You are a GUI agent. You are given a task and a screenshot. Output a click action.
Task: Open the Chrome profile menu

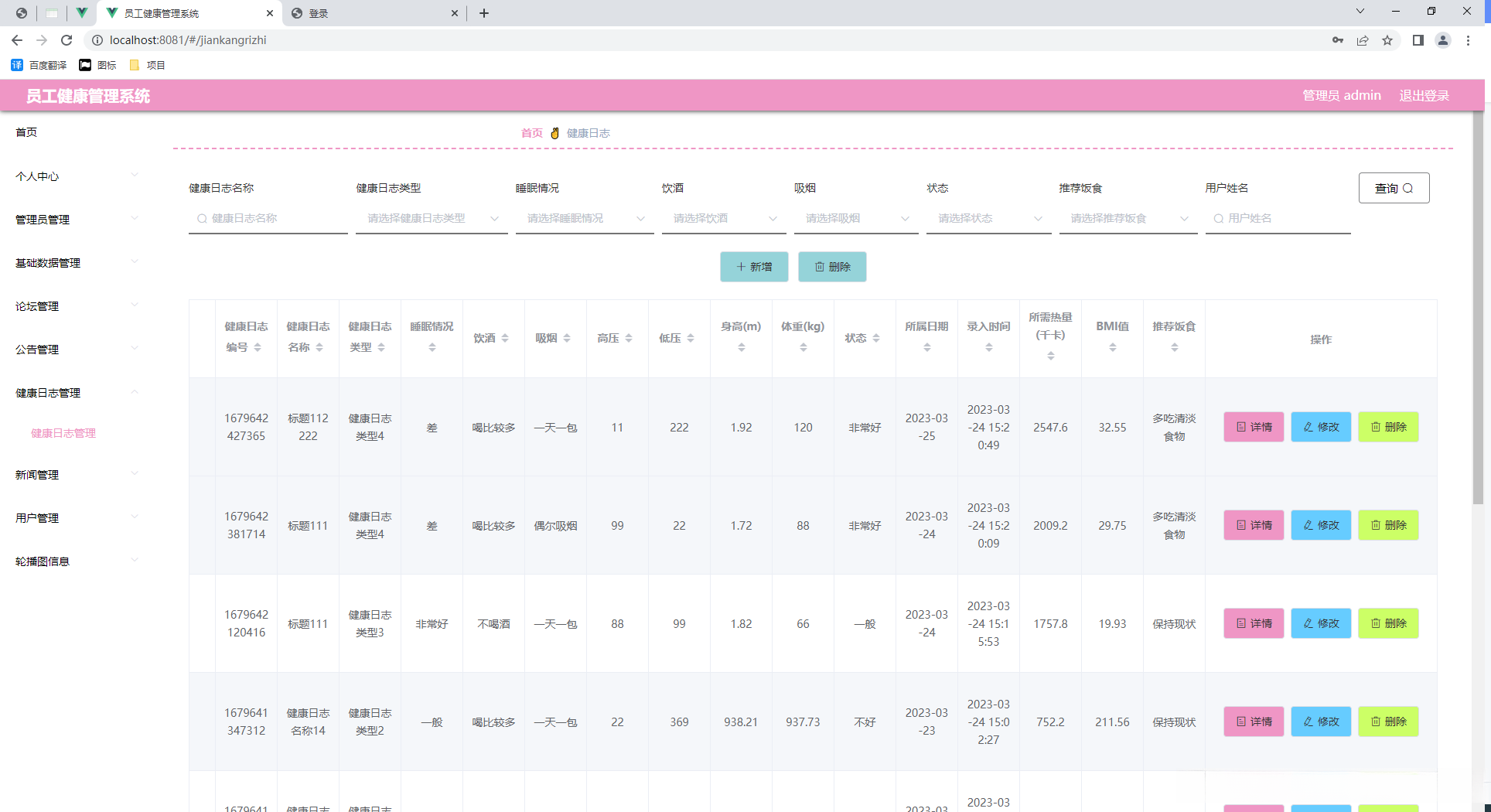[x=1443, y=40]
